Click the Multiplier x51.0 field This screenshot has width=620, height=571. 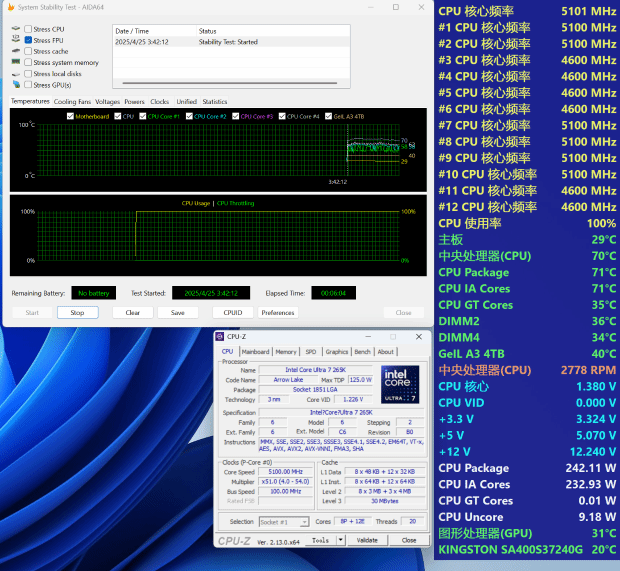tap(285, 482)
